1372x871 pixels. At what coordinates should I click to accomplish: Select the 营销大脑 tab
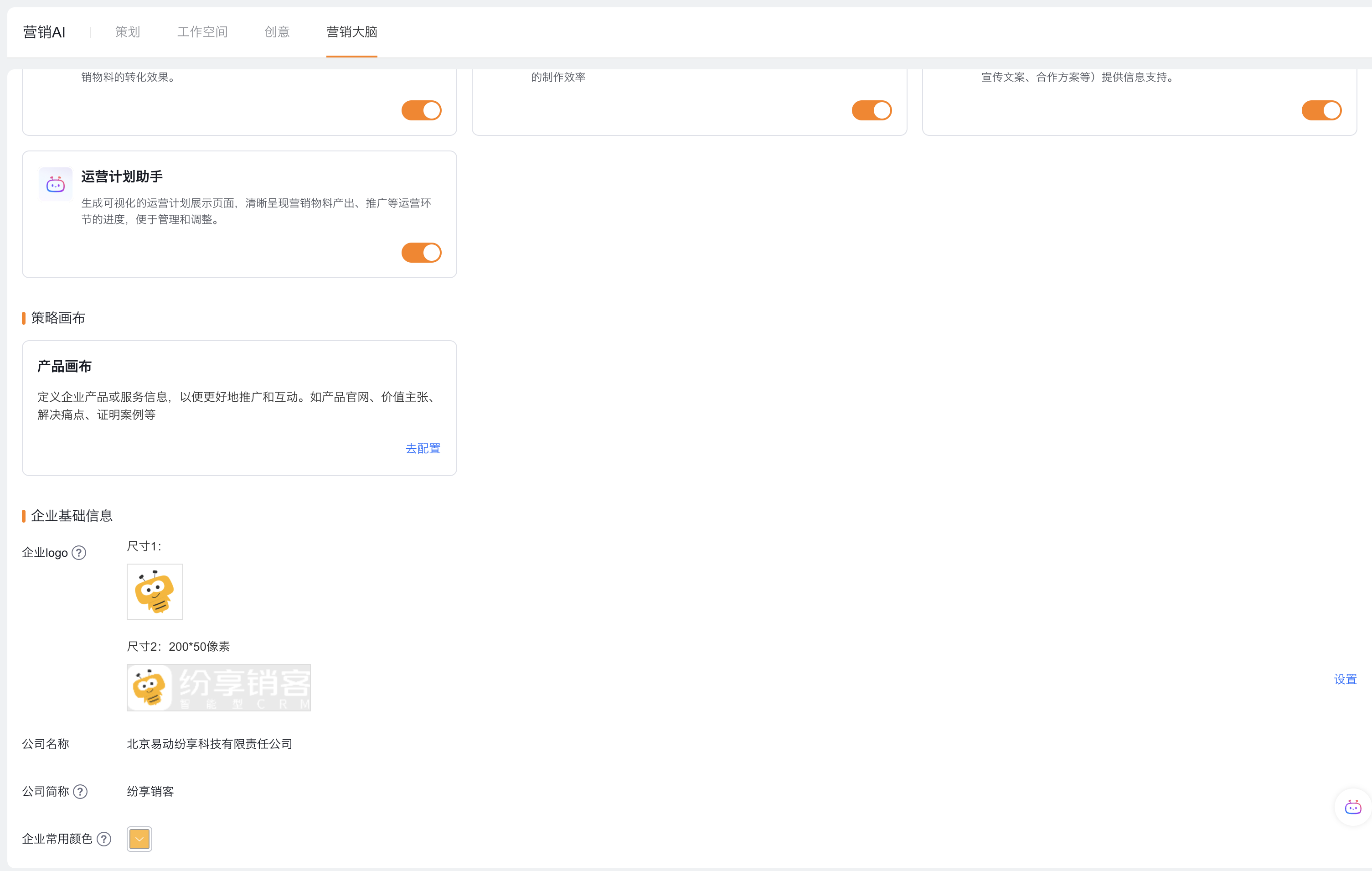(351, 32)
